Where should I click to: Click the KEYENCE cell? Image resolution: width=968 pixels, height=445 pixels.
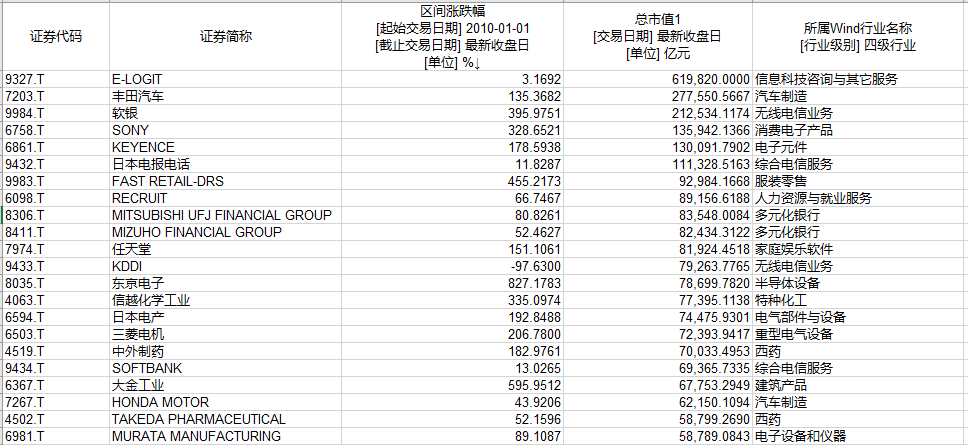click(x=226, y=148)
